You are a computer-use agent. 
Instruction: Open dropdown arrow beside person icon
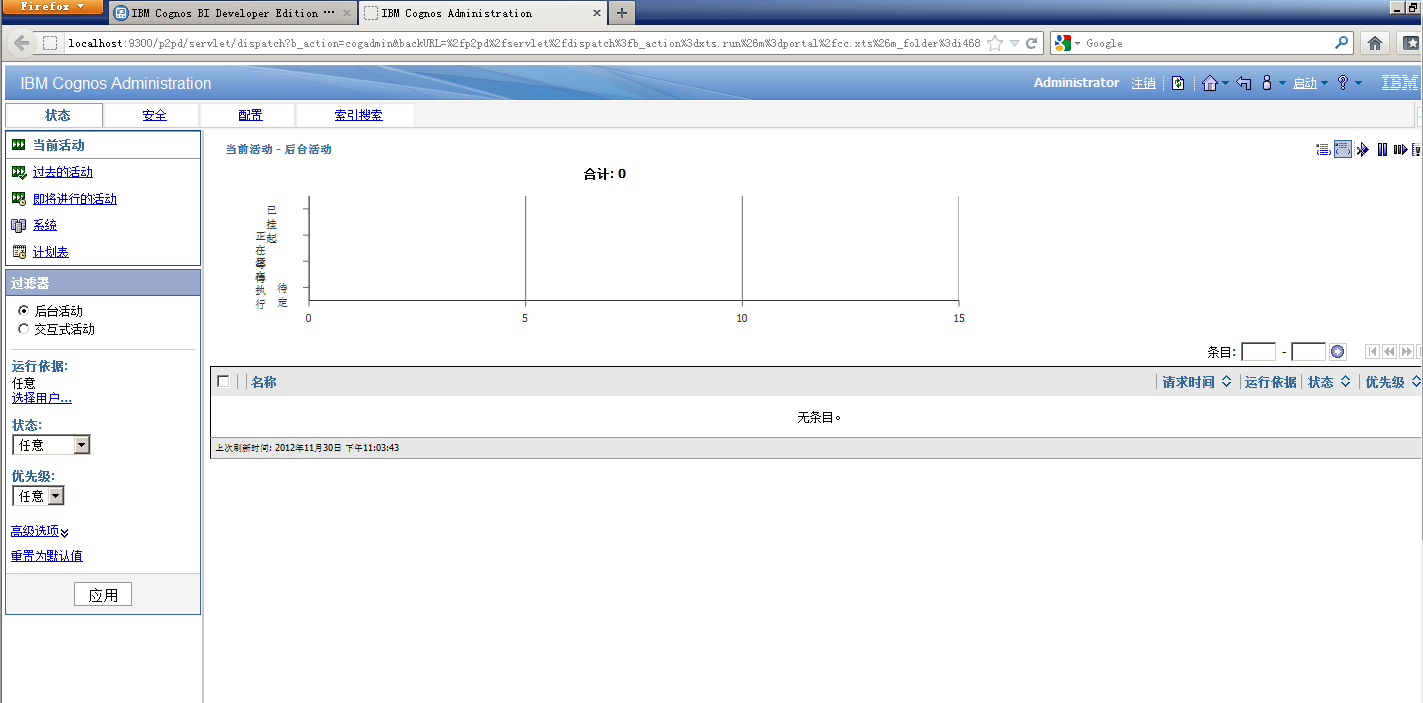(1281, 84)
